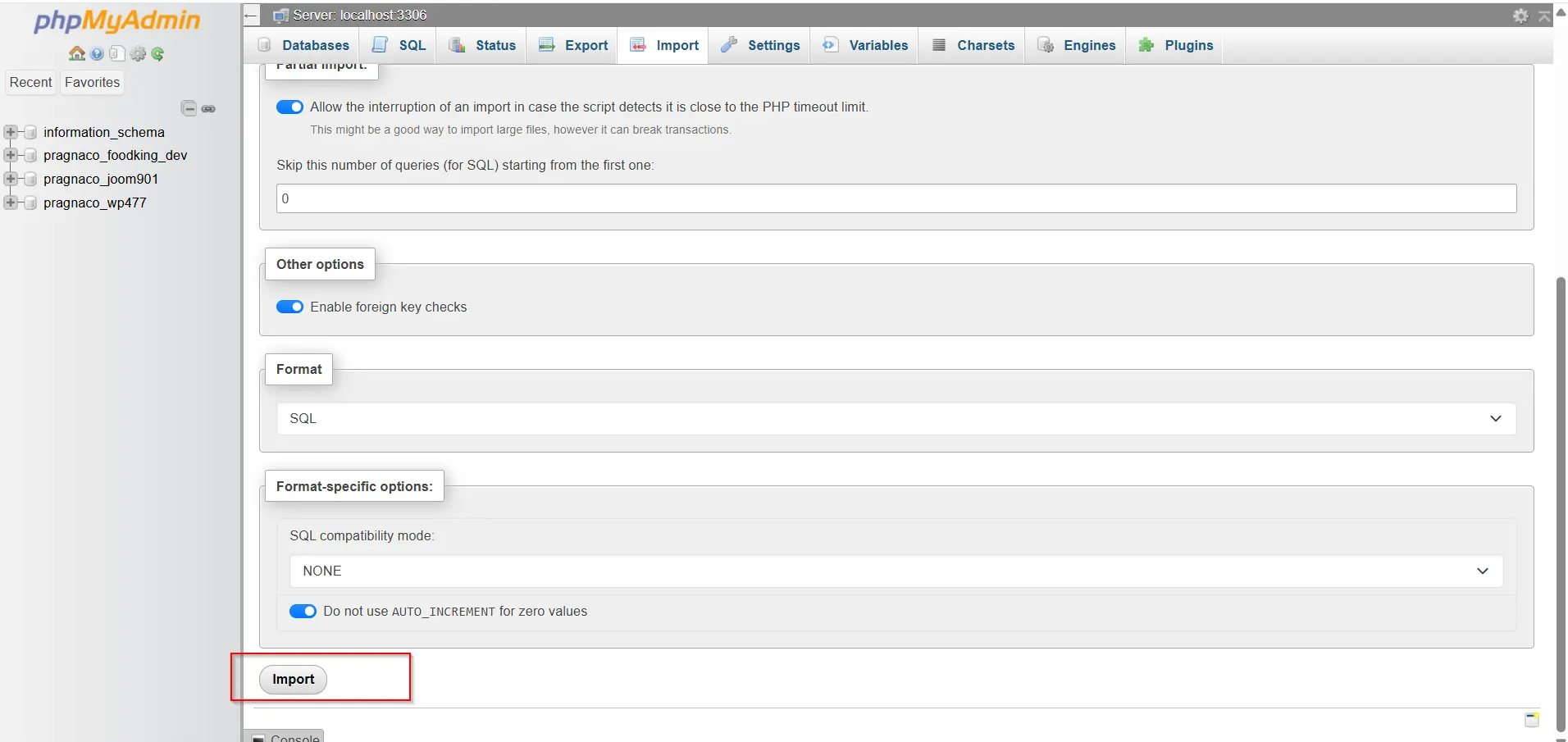This screenshot has height=742, width=1568.
Task: Open pragnaco_joom901 database link
Action: pyautogui.click(x=101, y=179)
